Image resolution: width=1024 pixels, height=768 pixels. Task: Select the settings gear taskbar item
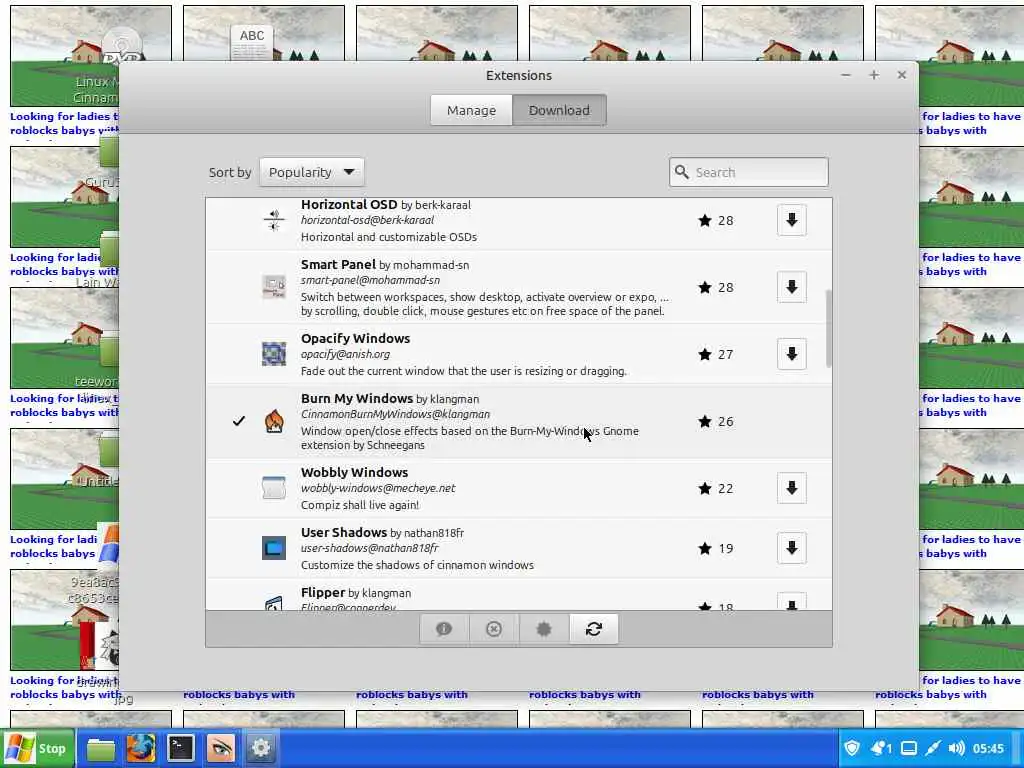(x=261, y=748)
